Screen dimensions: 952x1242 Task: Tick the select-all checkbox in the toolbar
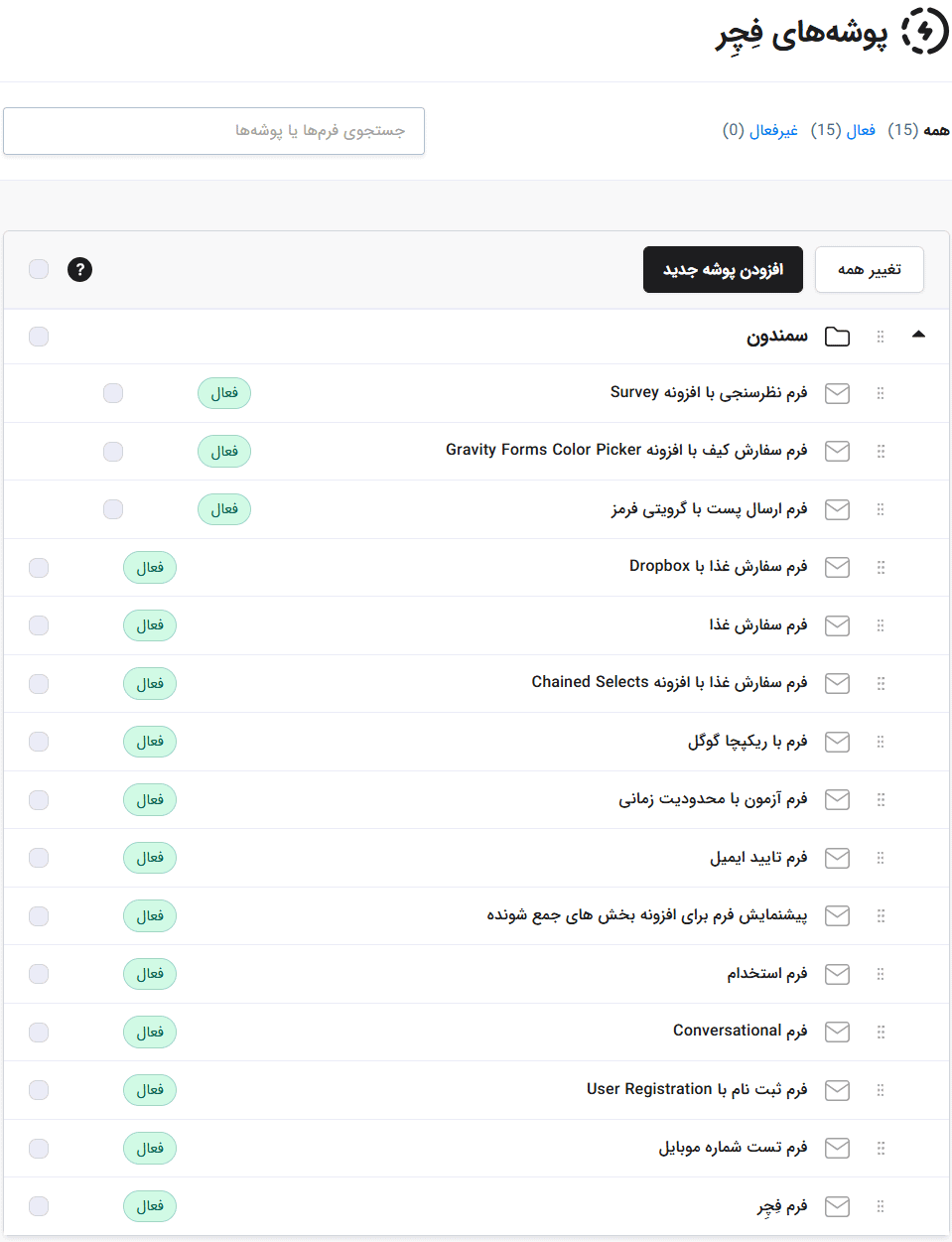pos(39,269)
